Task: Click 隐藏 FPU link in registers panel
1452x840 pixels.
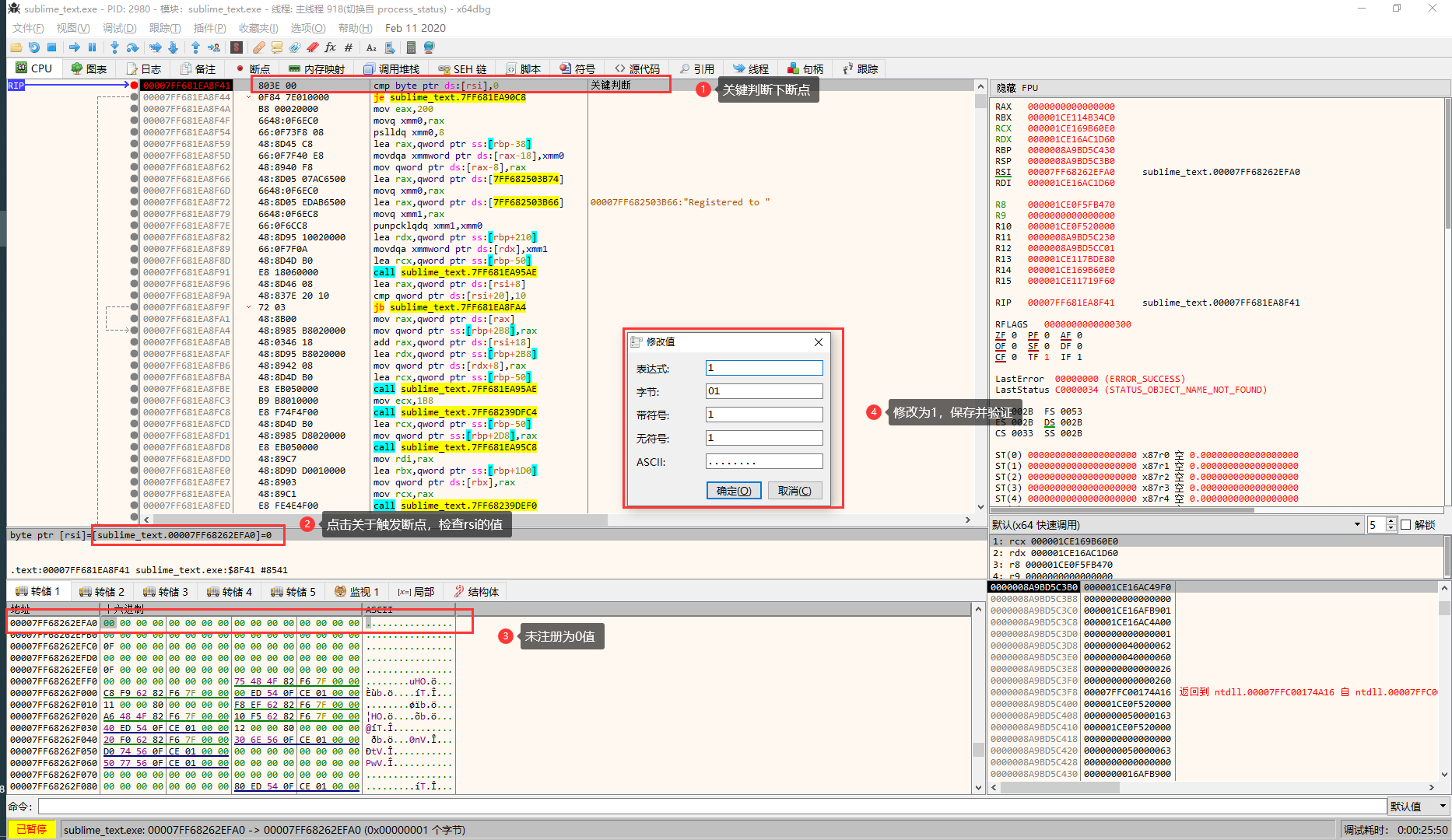Action: pyautogui.click(x=1017, y=88)
